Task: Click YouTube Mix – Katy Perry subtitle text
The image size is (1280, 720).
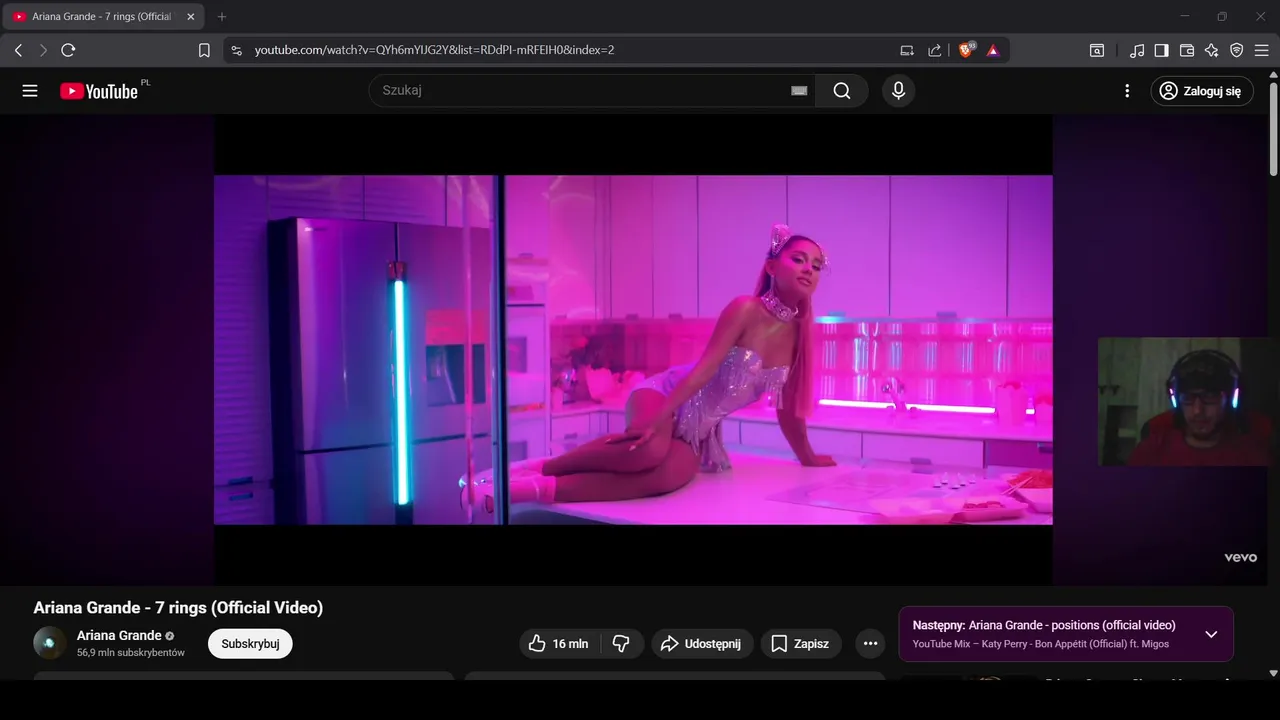Action: [1041, 644]
